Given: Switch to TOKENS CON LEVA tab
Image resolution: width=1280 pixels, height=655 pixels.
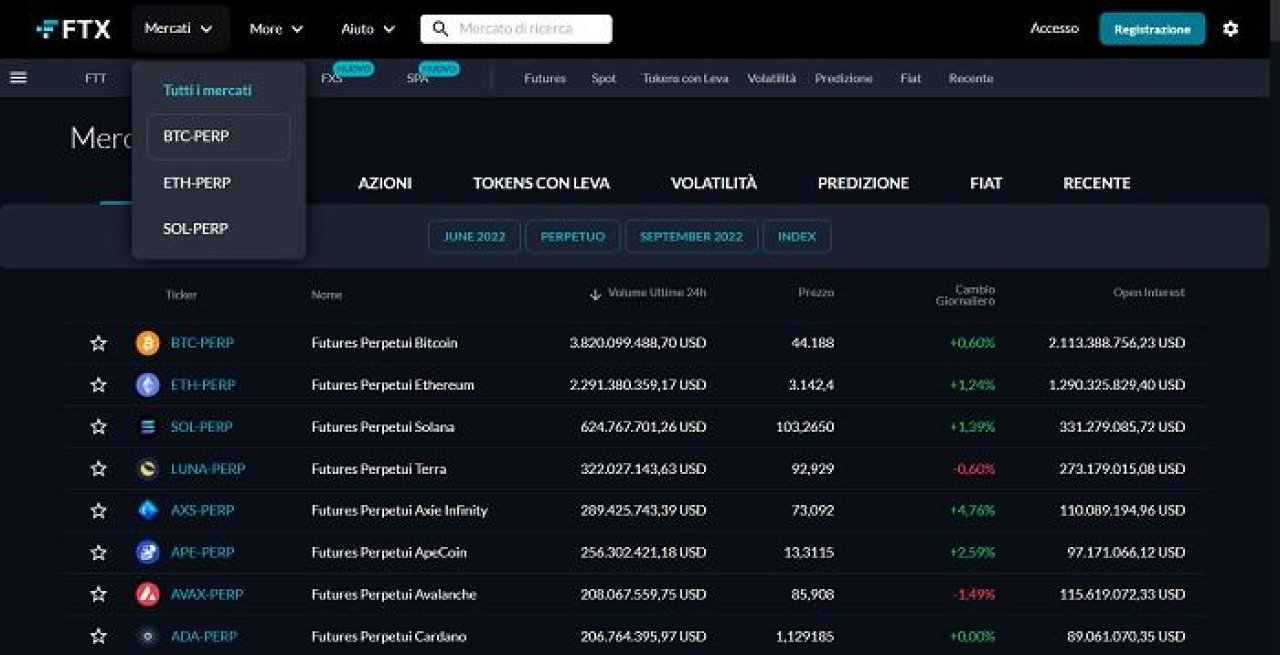Looking at the screenshot, I should pos(541,183).
